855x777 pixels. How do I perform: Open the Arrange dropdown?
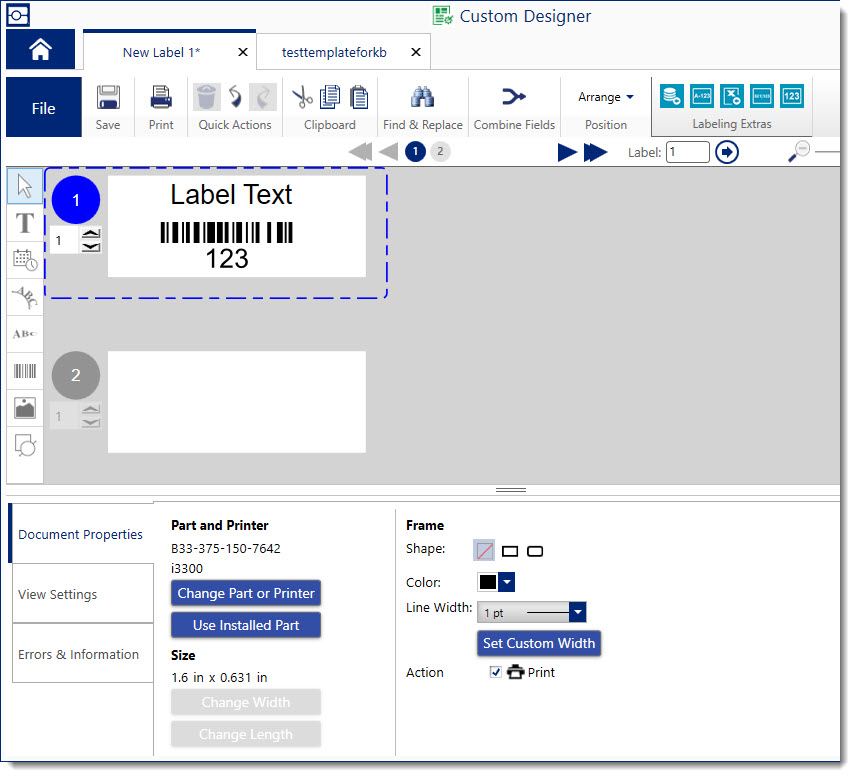pos(606,97)
